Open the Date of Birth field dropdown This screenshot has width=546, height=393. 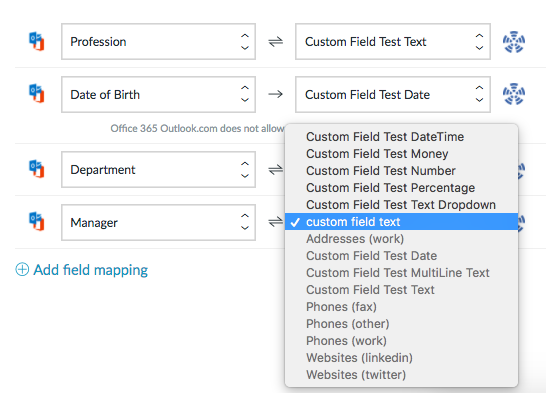(158, 94)
